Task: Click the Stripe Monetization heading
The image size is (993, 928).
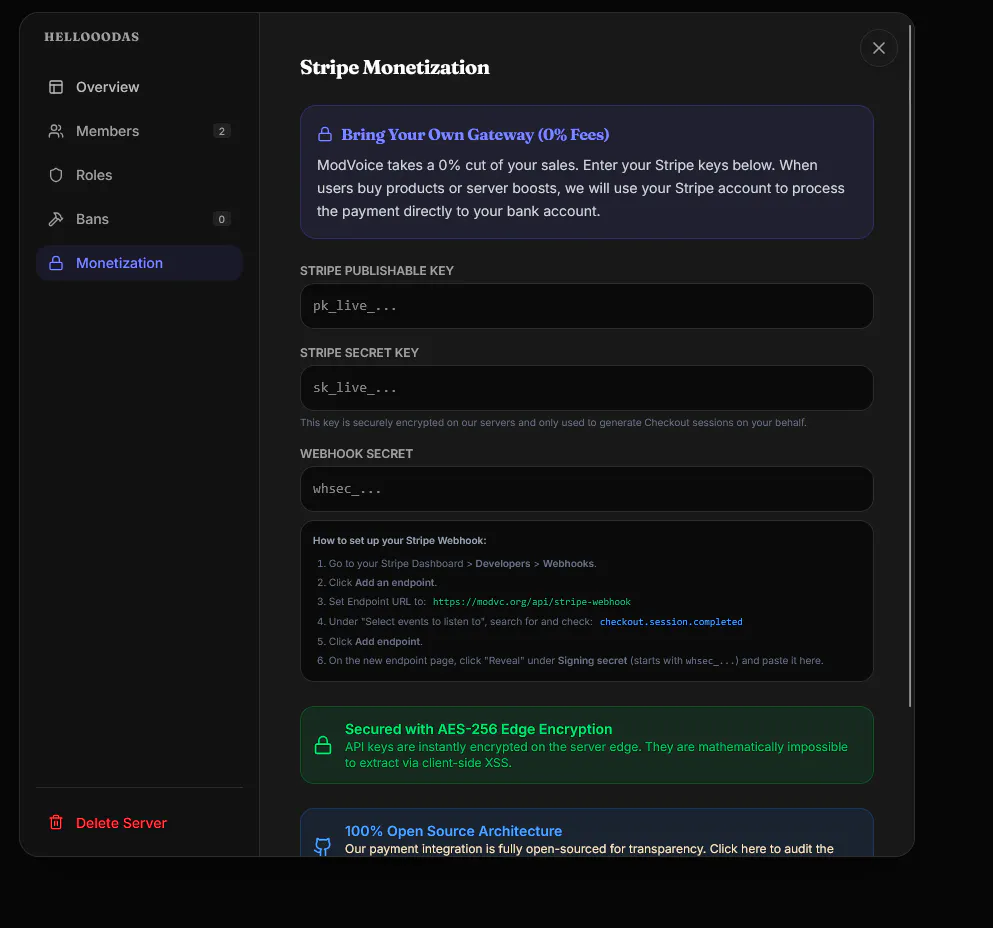Action: (395, 67)
